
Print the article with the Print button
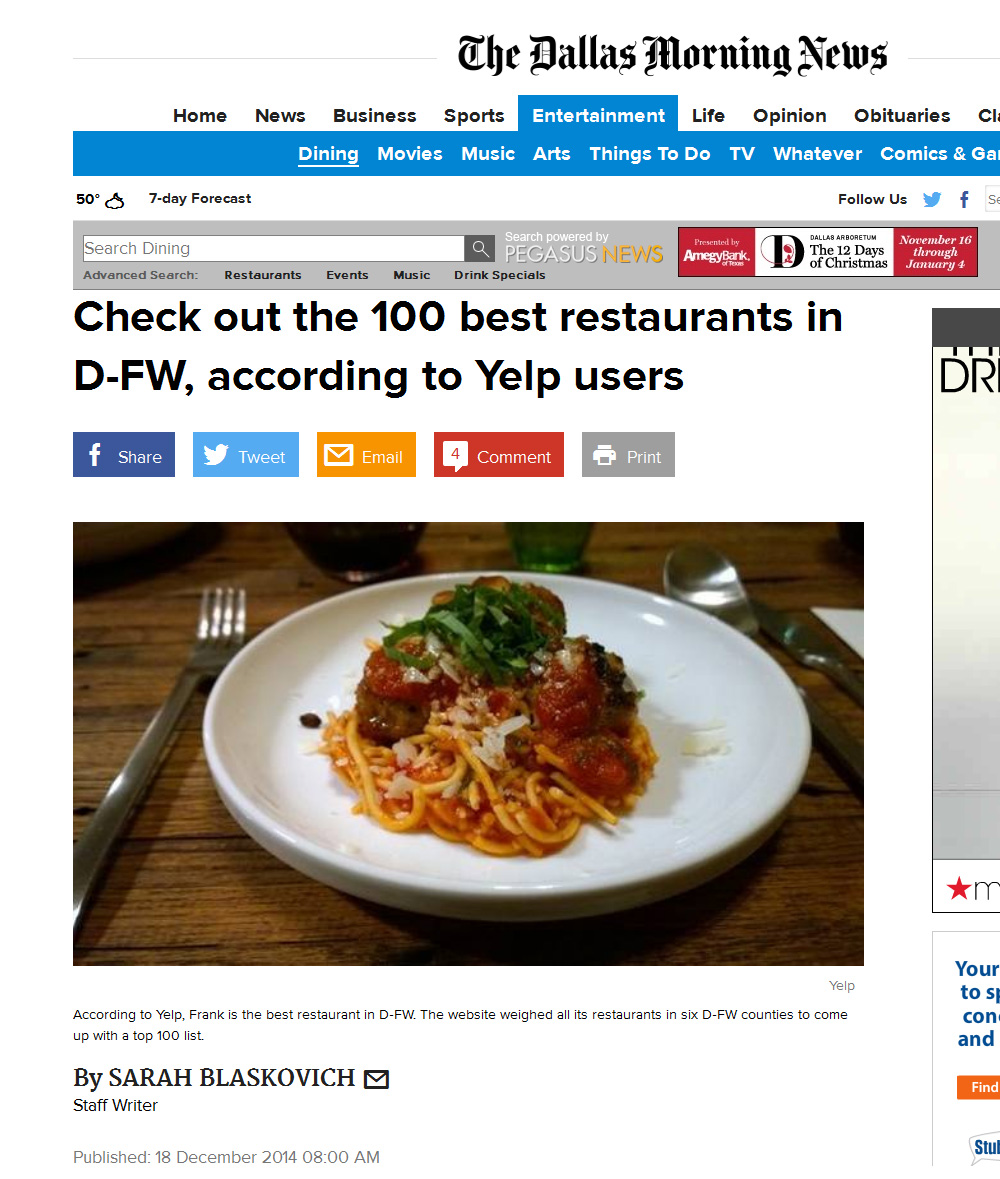click(x=629, y=454)
